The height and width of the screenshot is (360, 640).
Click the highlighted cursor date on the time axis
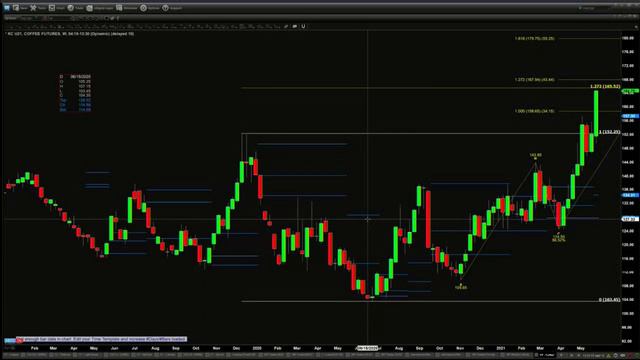[x=367, y=348]
